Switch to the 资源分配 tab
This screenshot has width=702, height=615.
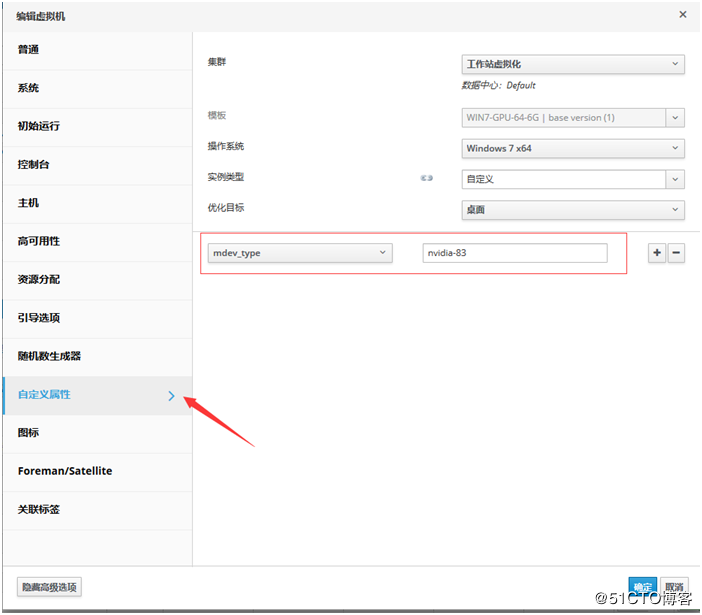98,280
